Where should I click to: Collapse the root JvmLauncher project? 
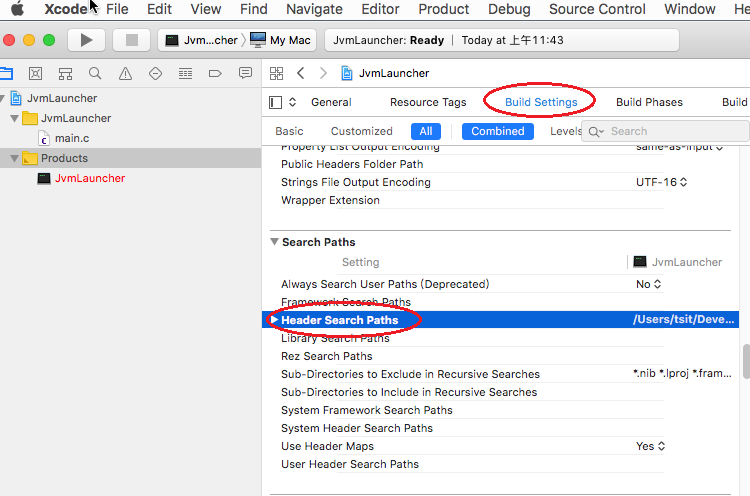click(2, 98)
